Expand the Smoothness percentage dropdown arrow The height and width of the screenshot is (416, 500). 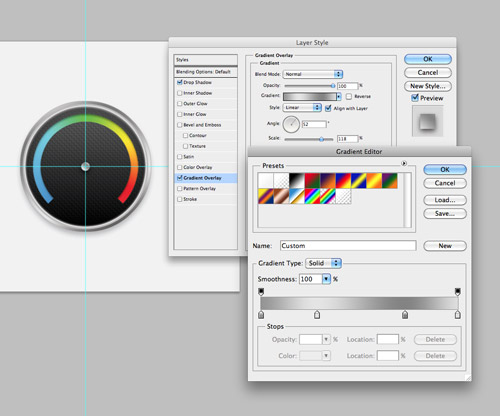coord(326,279)
